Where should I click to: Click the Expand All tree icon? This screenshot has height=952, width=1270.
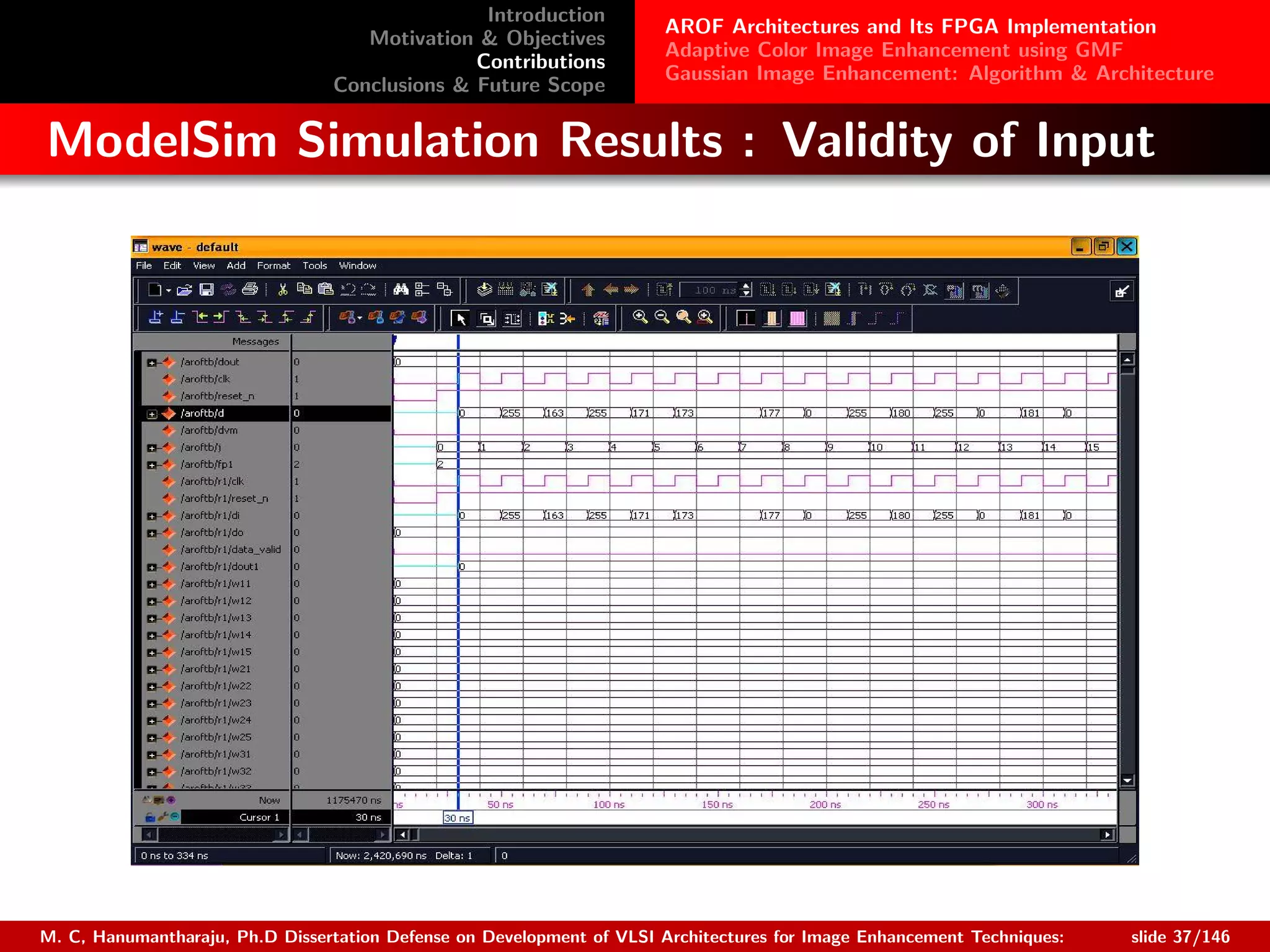[422, 289]
